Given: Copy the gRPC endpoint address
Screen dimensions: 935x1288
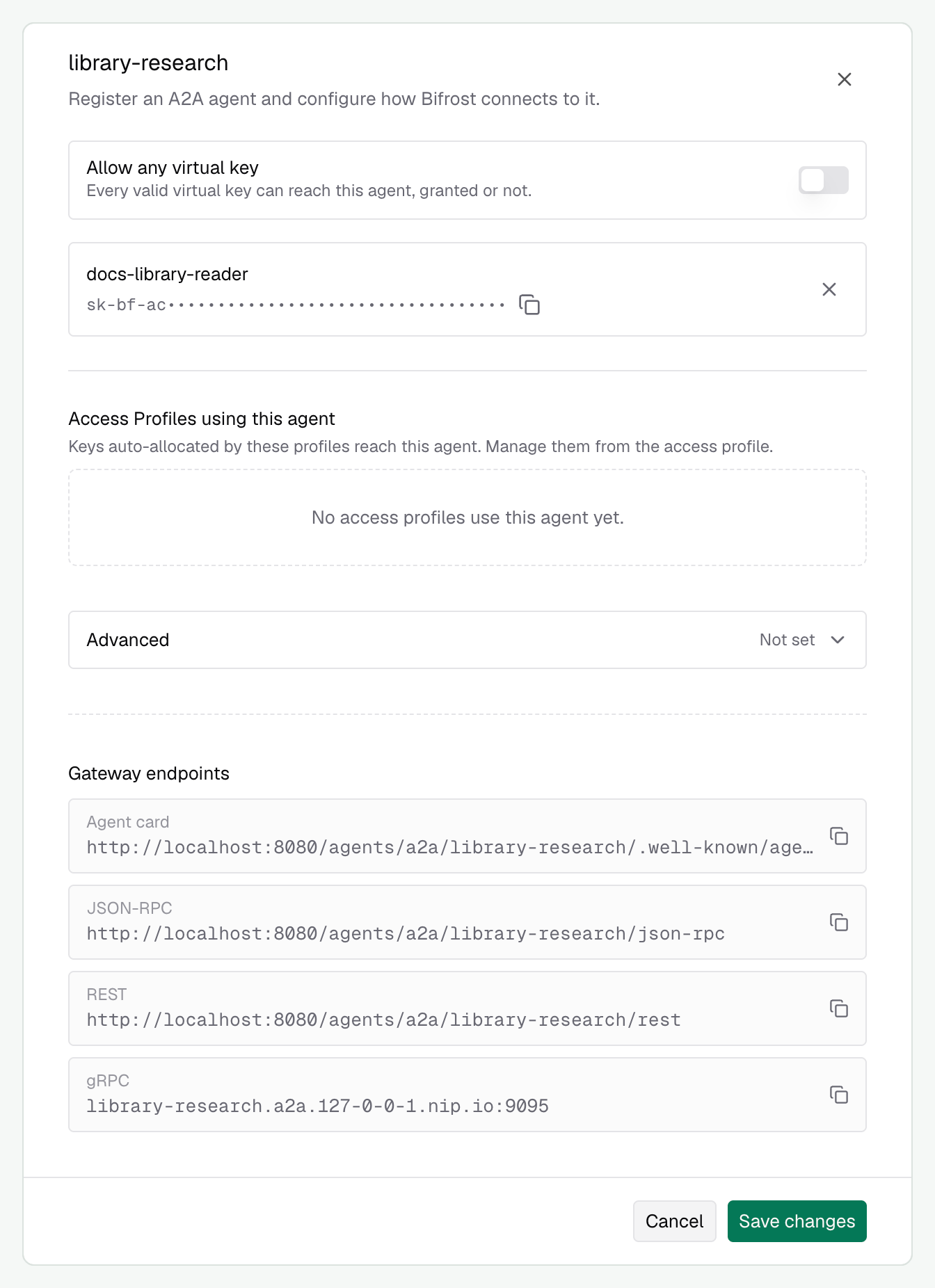Looking at the screenshot, I should tap(839, 1095).
